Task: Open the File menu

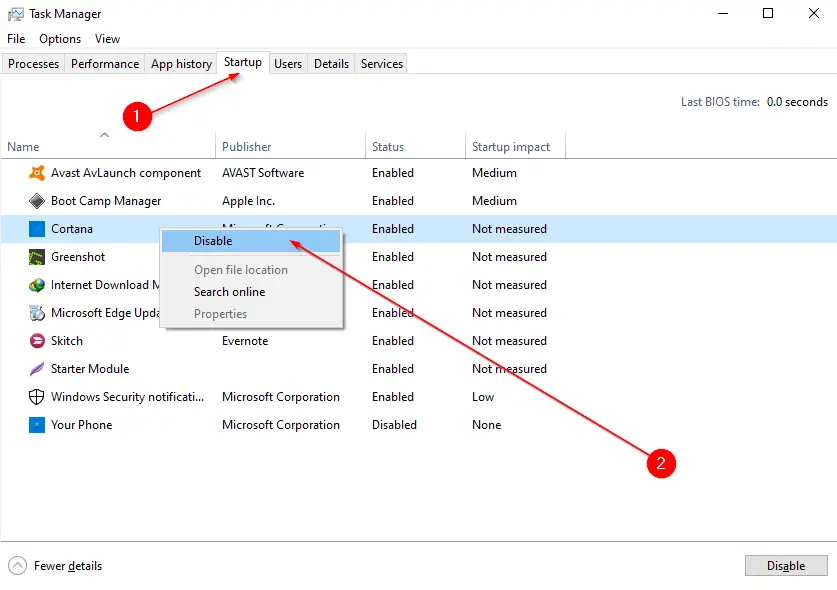Action: [x=16, y=39]
